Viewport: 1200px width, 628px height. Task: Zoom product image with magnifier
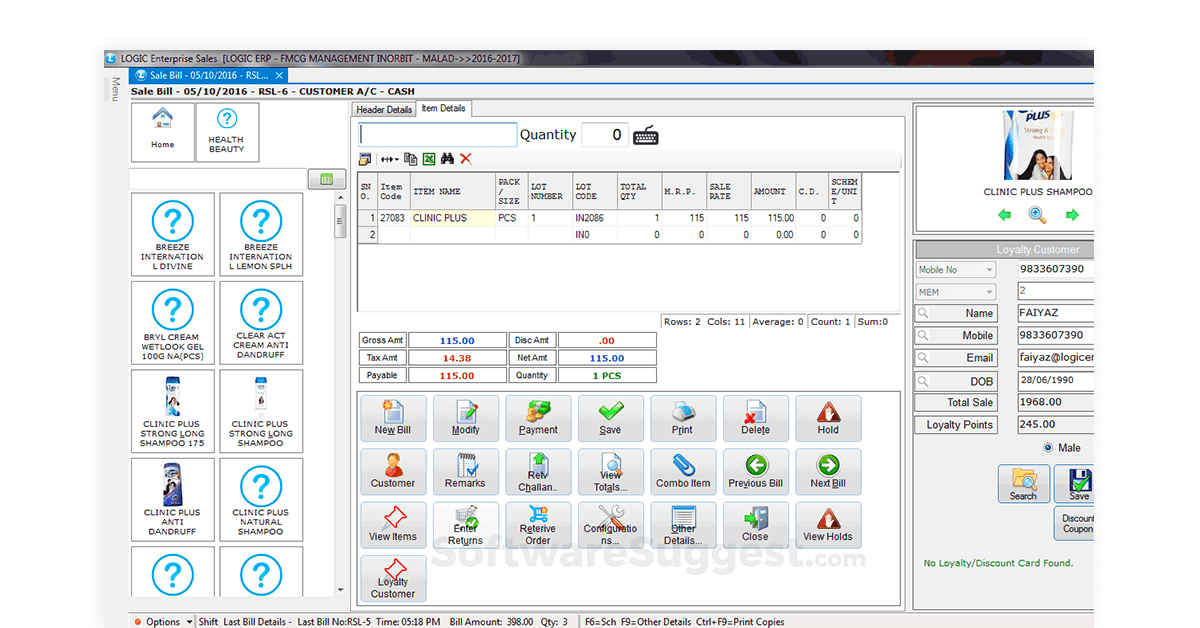pos(1038,215)
